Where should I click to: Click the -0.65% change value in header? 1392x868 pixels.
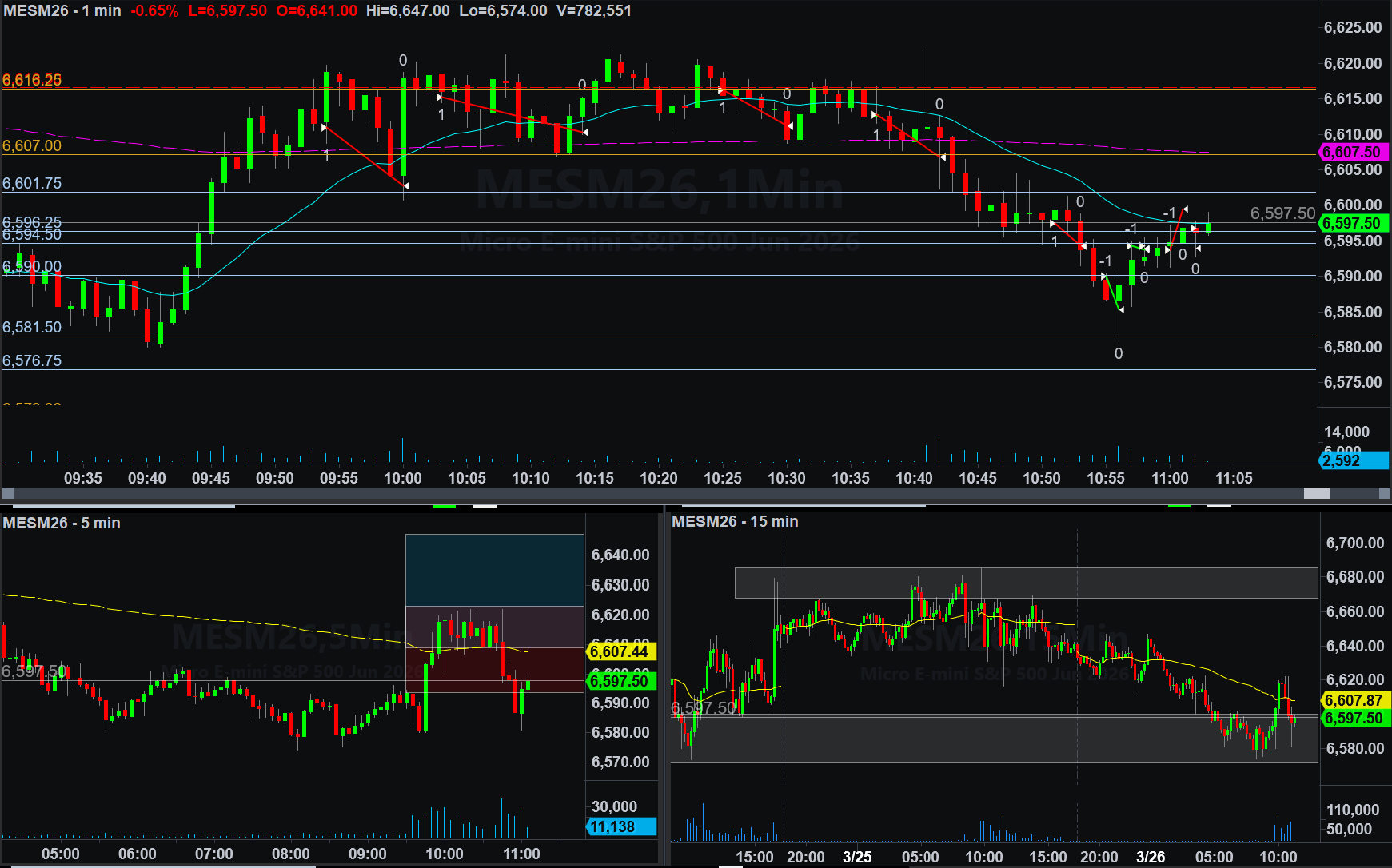coord(154,11)
